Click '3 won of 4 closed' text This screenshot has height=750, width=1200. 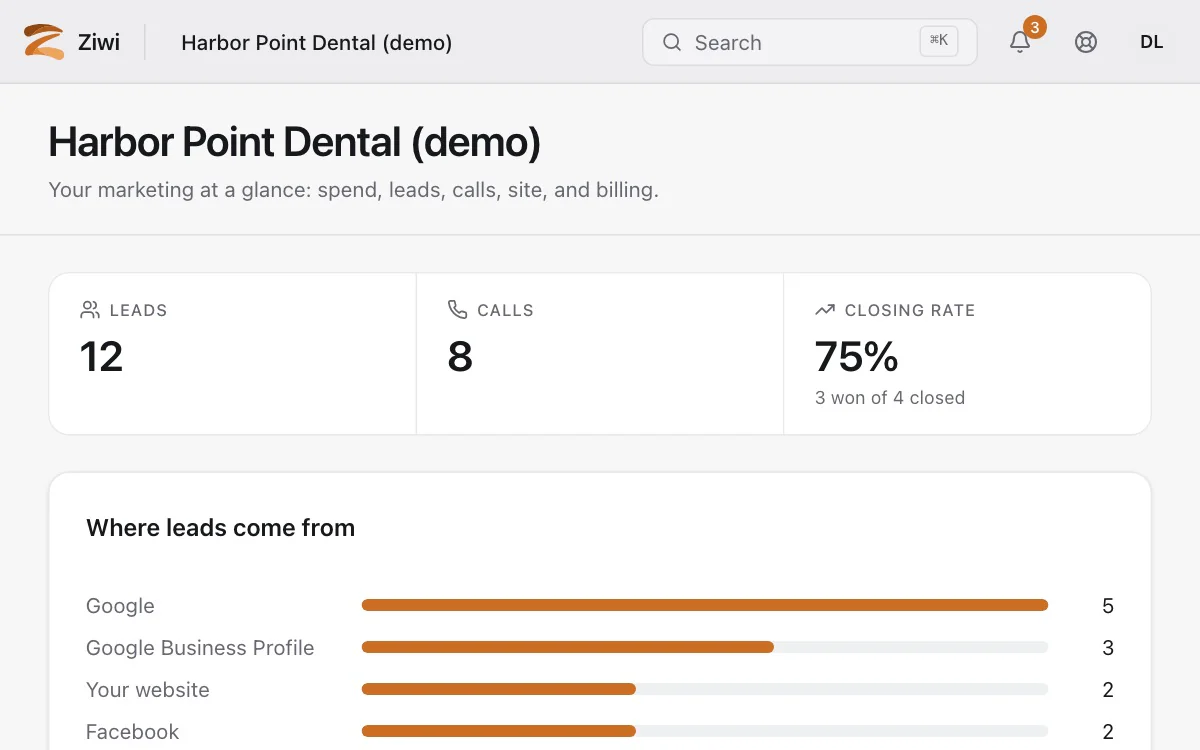(890, 398)
